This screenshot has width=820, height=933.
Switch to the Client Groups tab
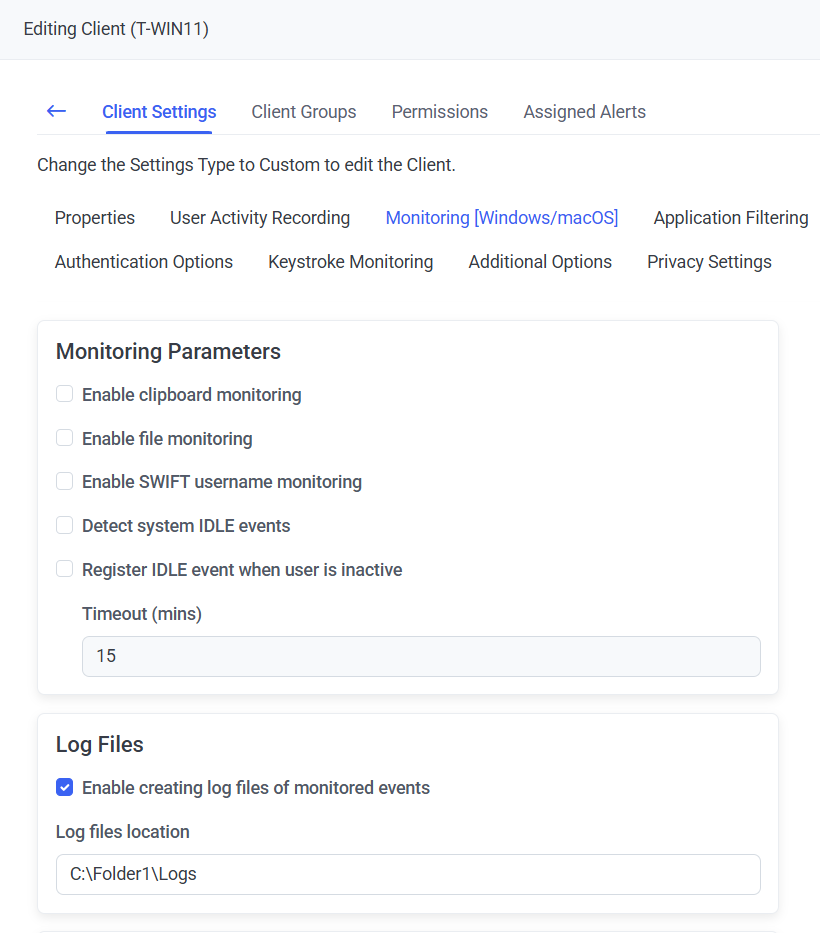coord(304,112)
